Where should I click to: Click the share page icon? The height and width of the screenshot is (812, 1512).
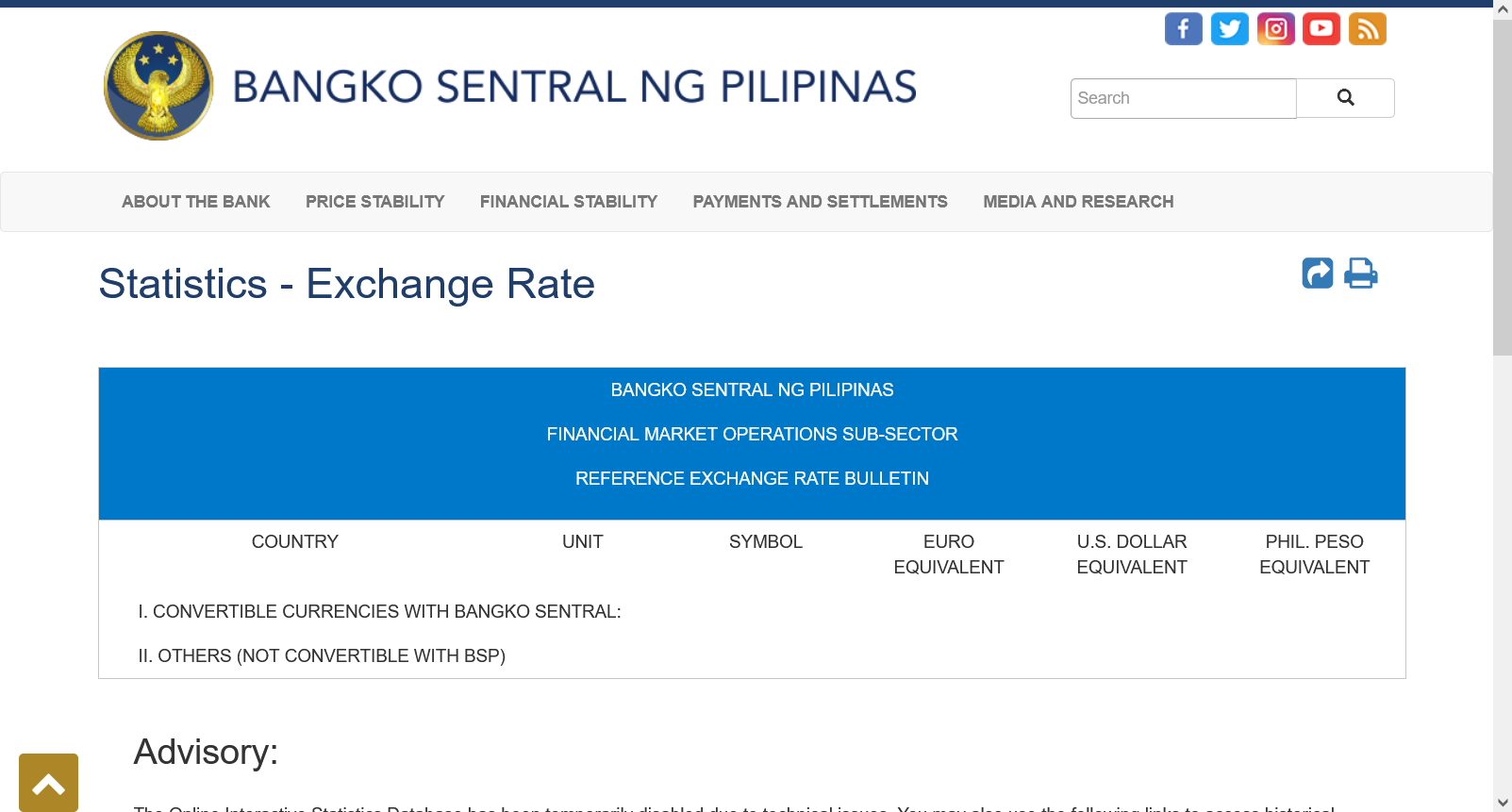coord(1318,273)
